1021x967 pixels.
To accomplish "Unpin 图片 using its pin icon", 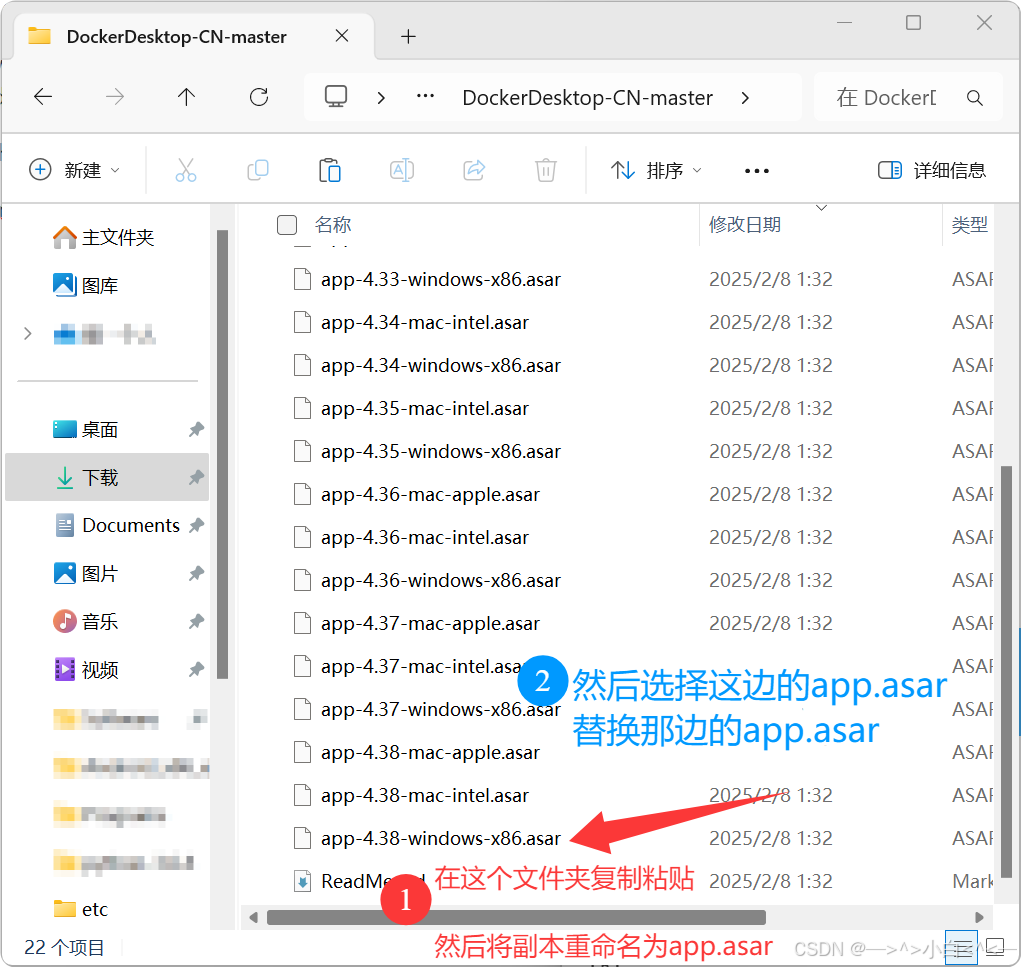I will click(x=196, y=573).
